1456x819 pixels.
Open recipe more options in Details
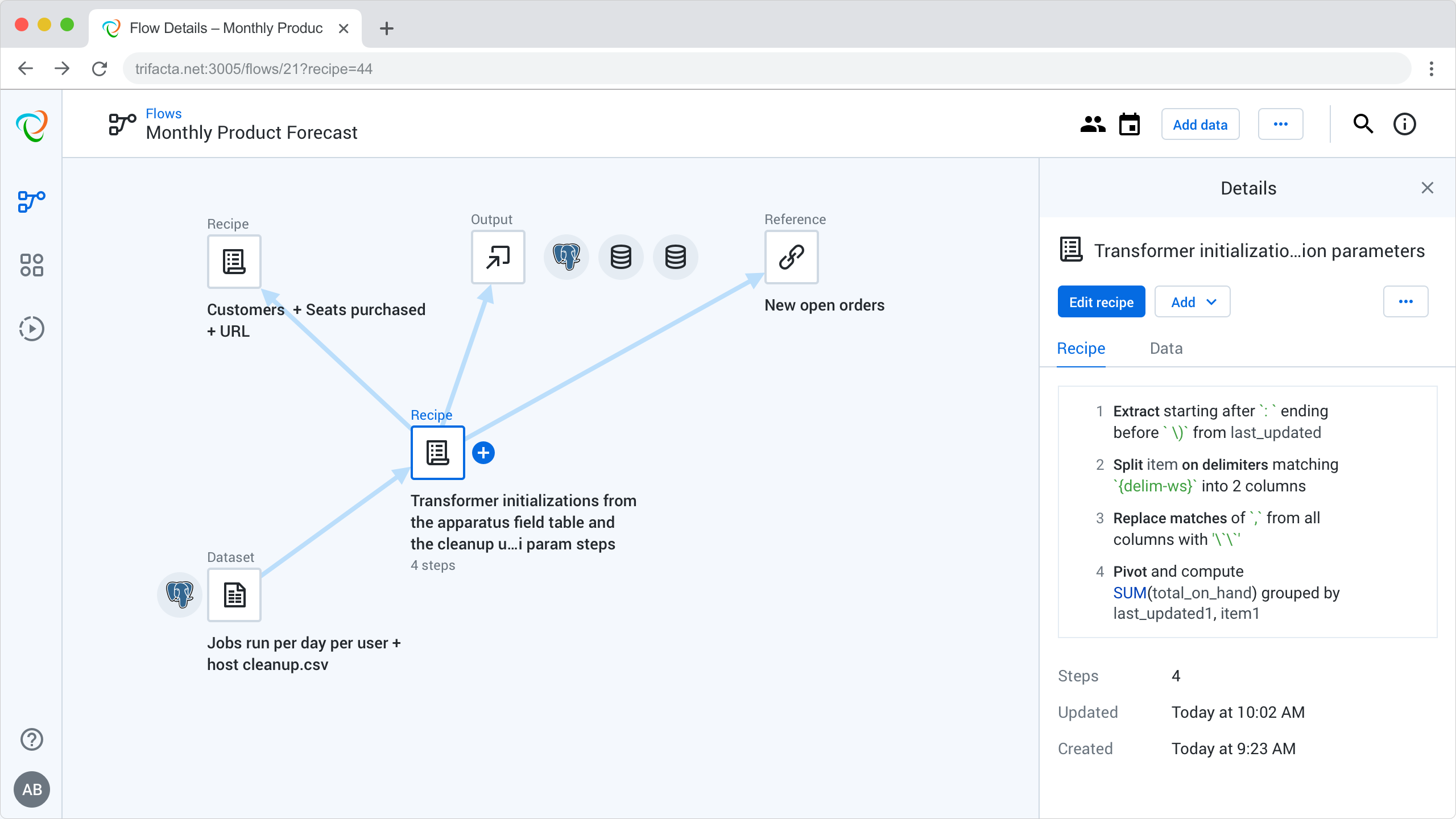tap(1405, 302)
